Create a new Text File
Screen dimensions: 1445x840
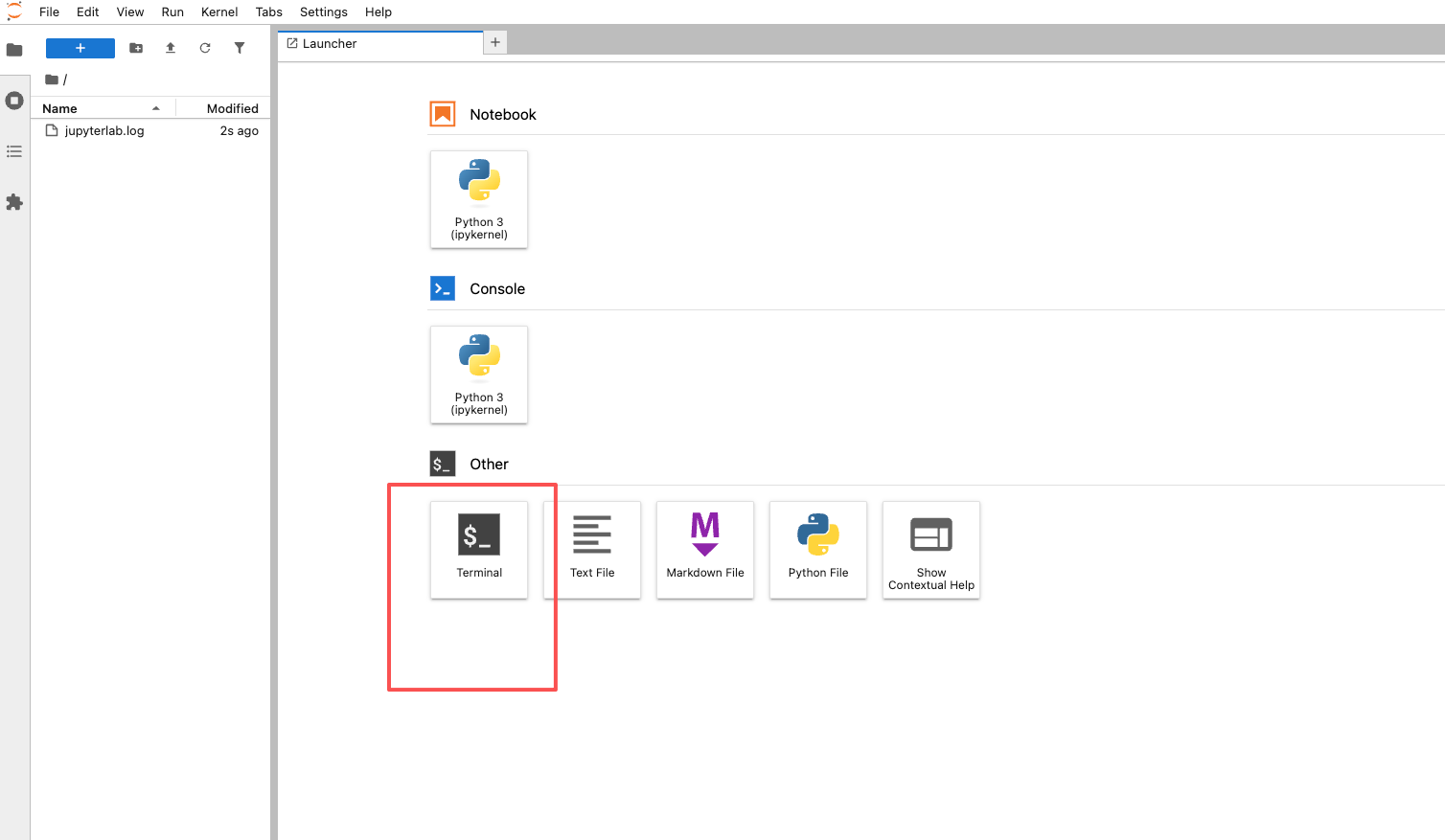pos(592,549)
